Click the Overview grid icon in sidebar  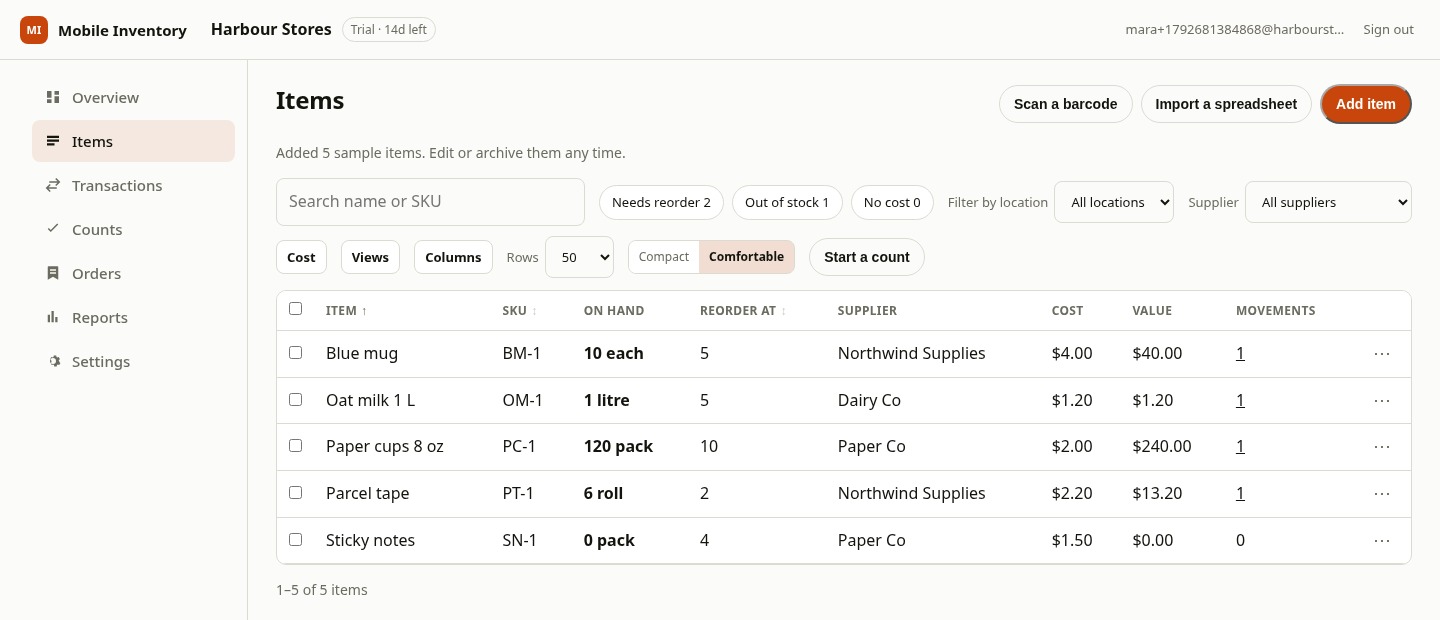point(53,97)
